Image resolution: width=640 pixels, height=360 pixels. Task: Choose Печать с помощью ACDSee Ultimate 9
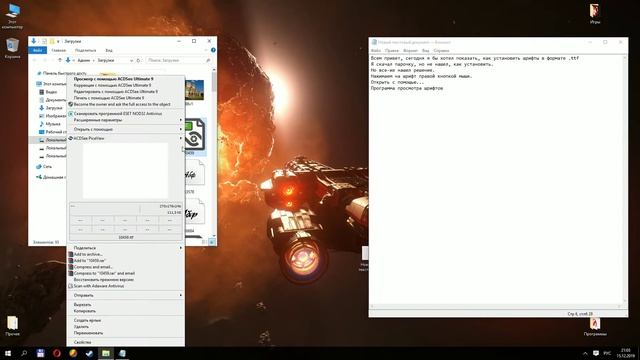(x=126, y=98)
